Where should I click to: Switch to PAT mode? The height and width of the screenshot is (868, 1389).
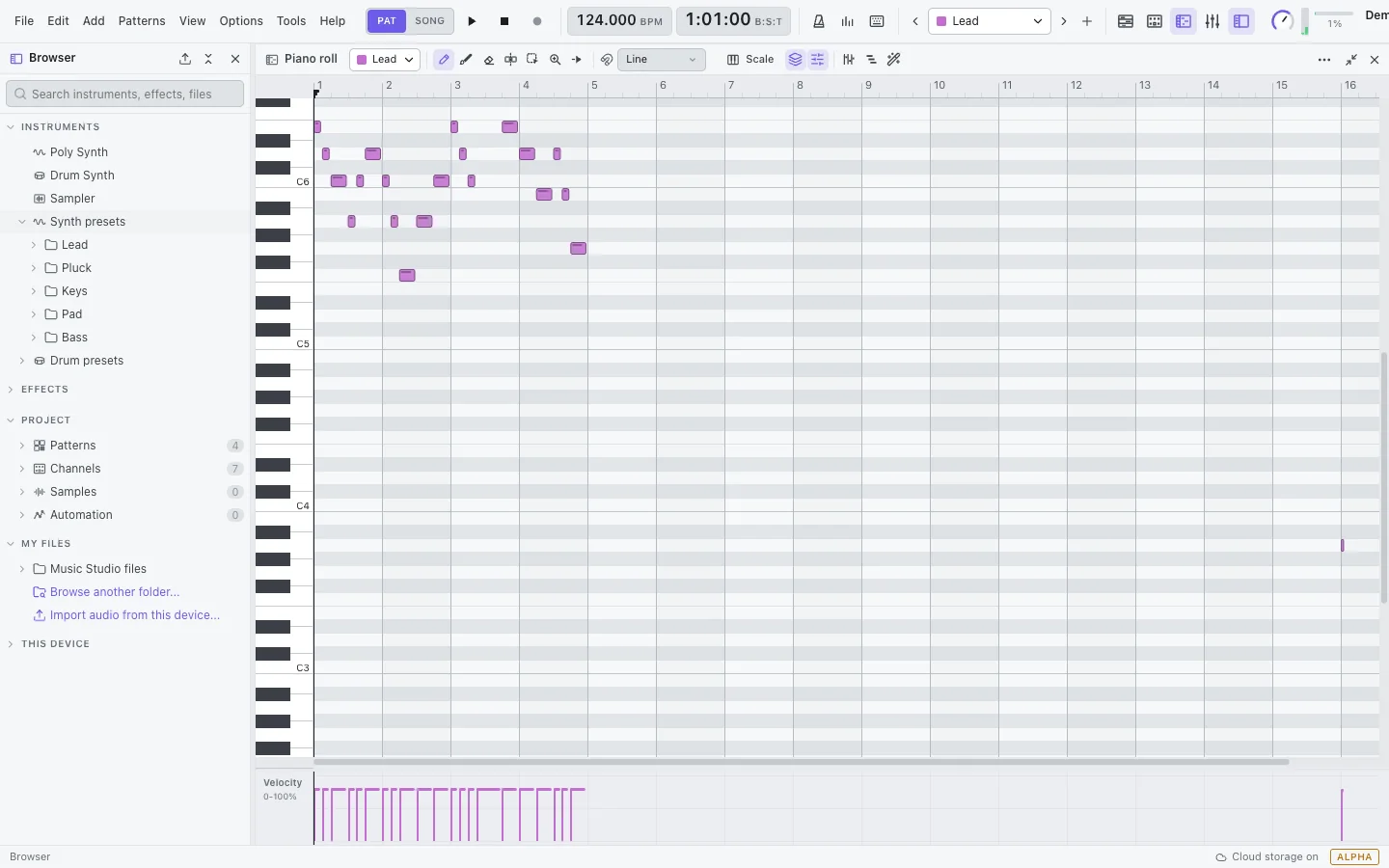(387, 21)
